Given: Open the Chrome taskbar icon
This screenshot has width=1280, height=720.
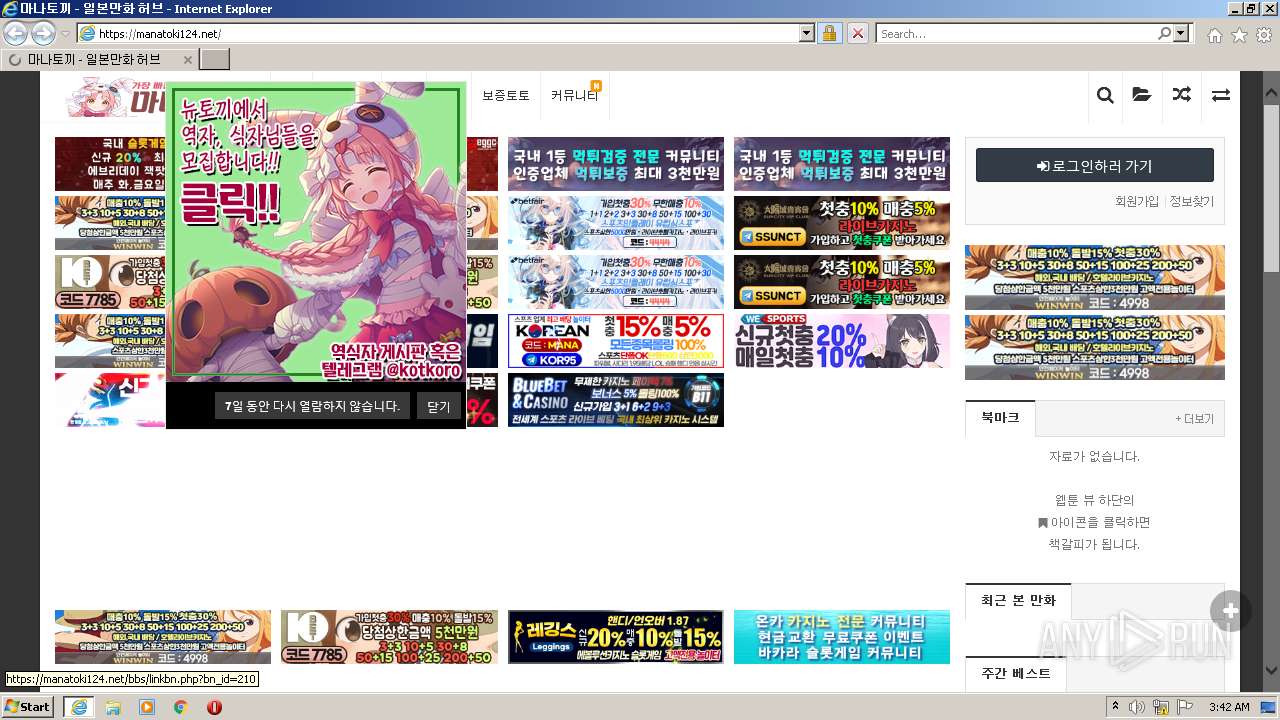Looking at the screenshot, I should 181,706.
